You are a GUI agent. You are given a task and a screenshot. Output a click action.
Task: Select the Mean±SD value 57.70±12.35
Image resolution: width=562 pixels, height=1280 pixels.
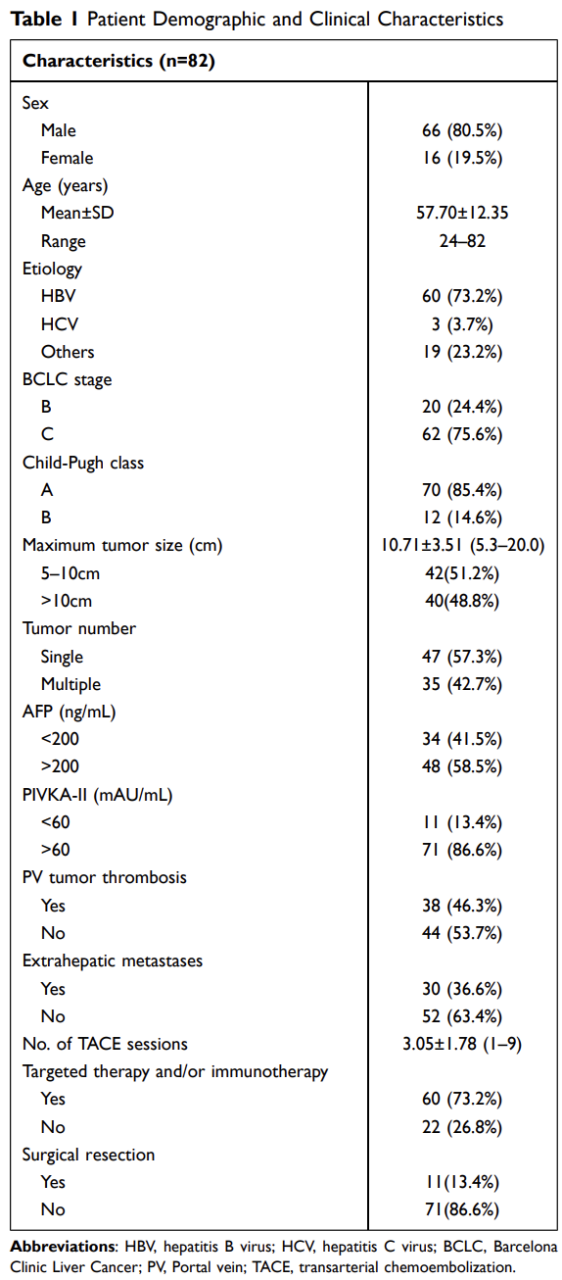[x=462, y=213]
